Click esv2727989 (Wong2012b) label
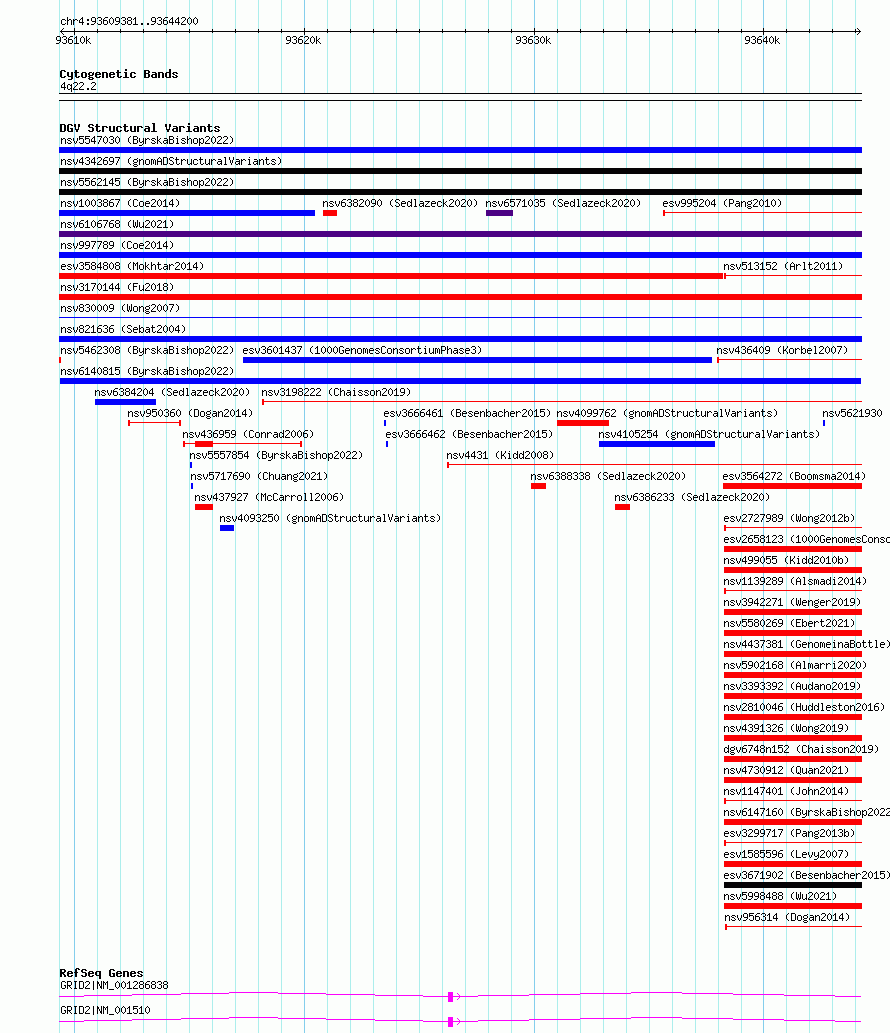The width and height of the screenshot is (890, 1033). 789,520
